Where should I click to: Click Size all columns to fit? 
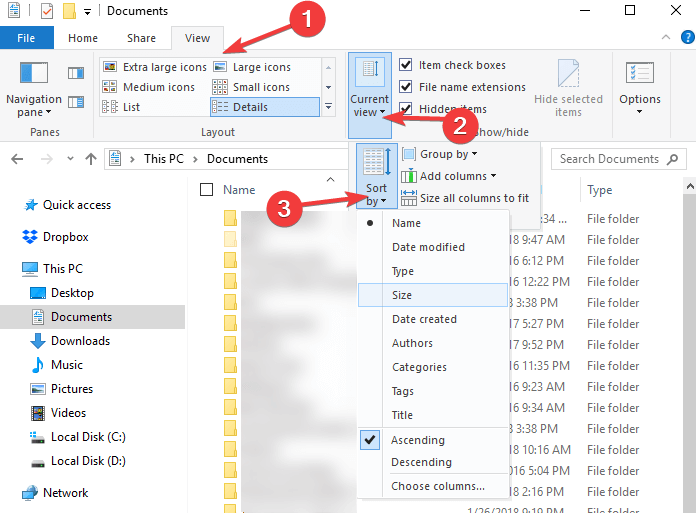[465, 198]
